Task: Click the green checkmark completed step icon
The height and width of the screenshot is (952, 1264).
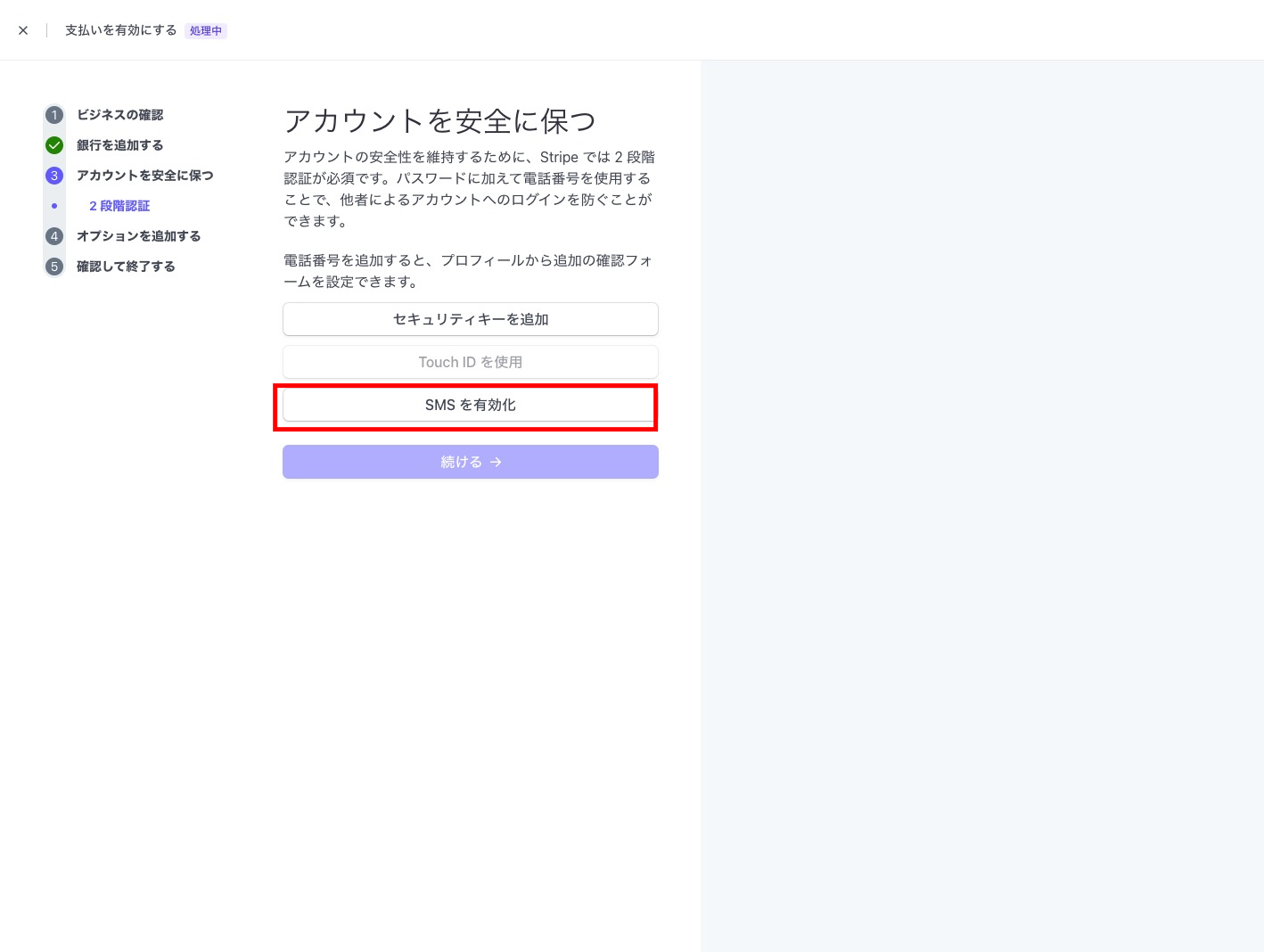Action: coord(54,145)
